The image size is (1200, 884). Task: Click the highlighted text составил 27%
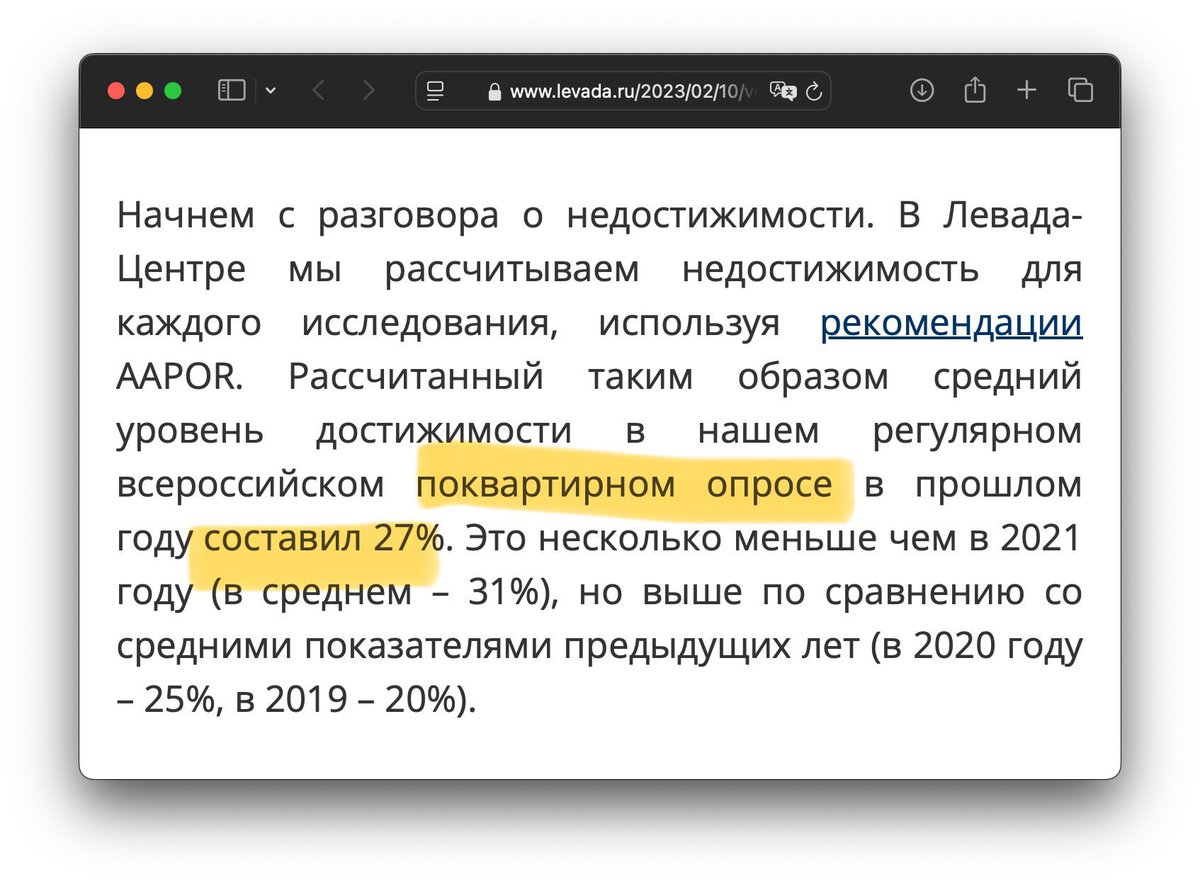(323, 539)
